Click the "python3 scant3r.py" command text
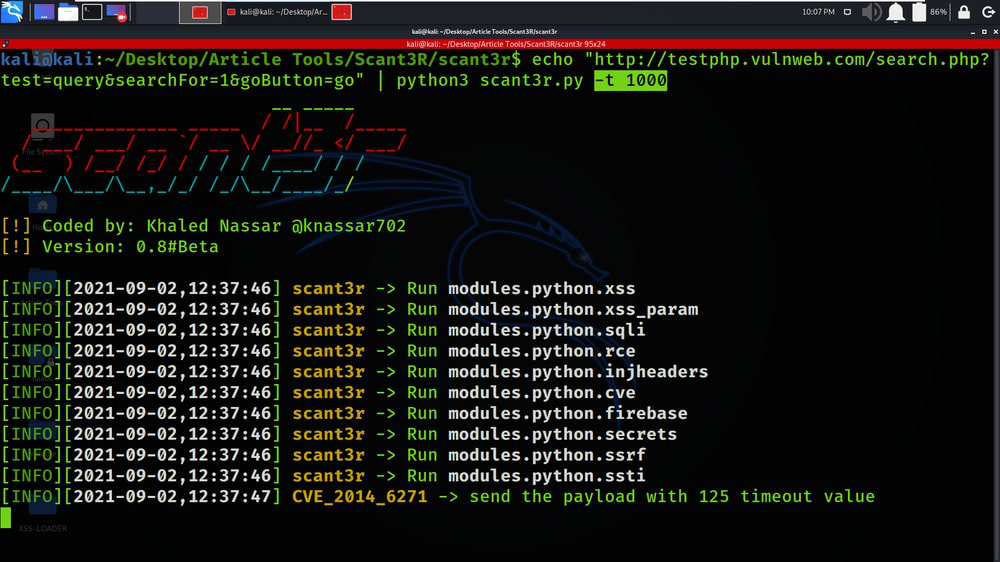Image resolution: width=1000 pixels, height=562 pixels. pyautogui.click(x=490, y=80)
